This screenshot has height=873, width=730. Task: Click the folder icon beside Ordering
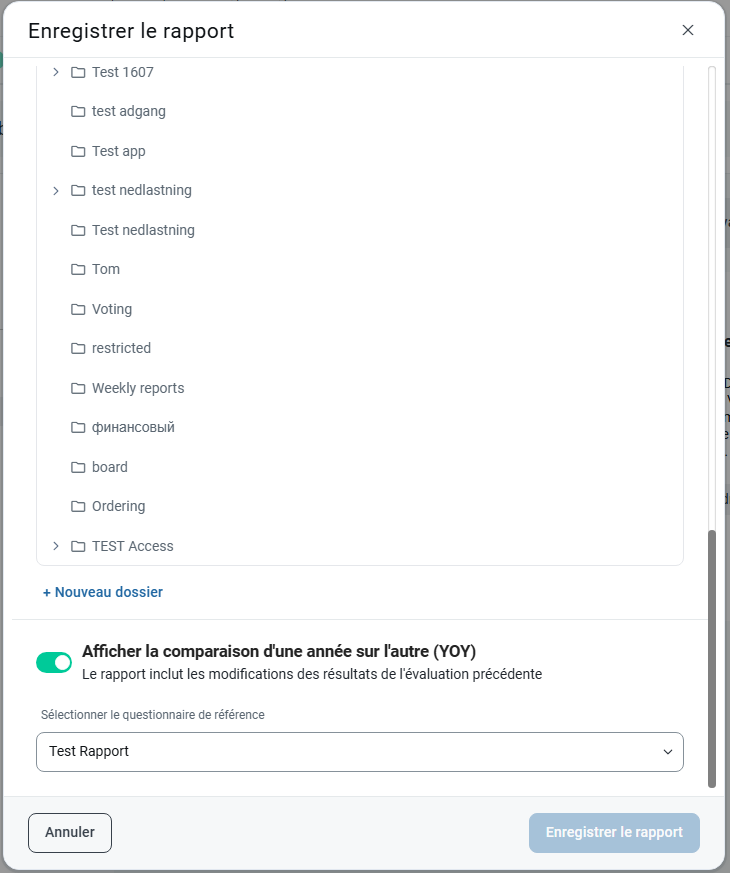pyautogui.click(x=78, y=506)
